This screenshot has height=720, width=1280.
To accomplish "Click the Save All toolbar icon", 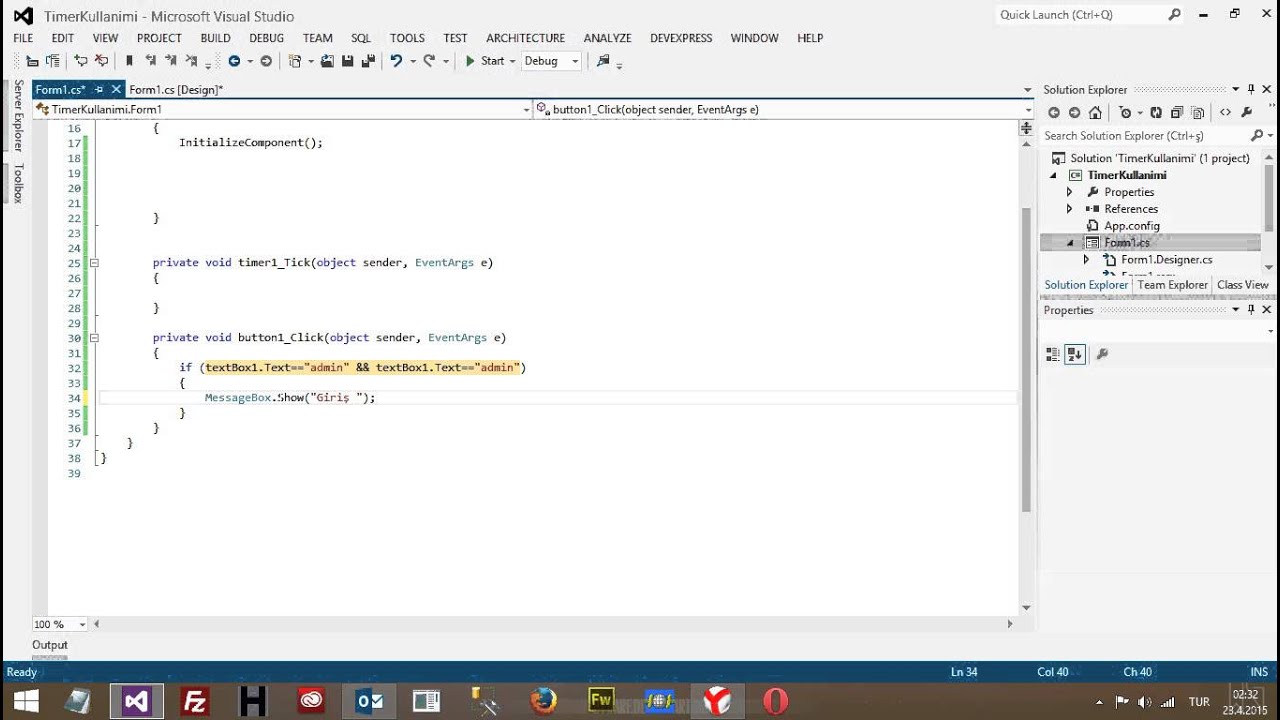I will pyautogui.click(x=366, y=61).
